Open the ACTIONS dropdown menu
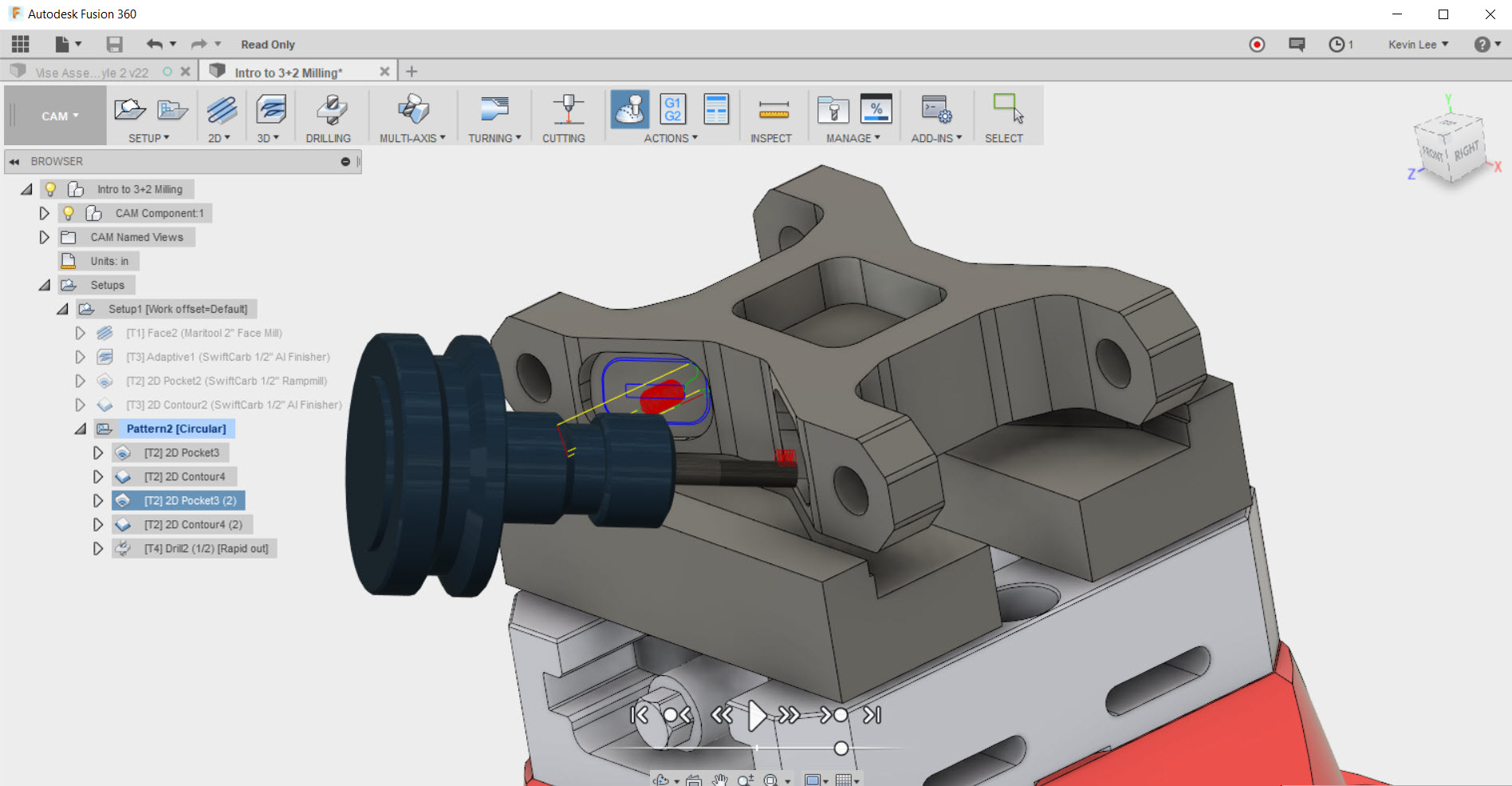 pos(671,138)
